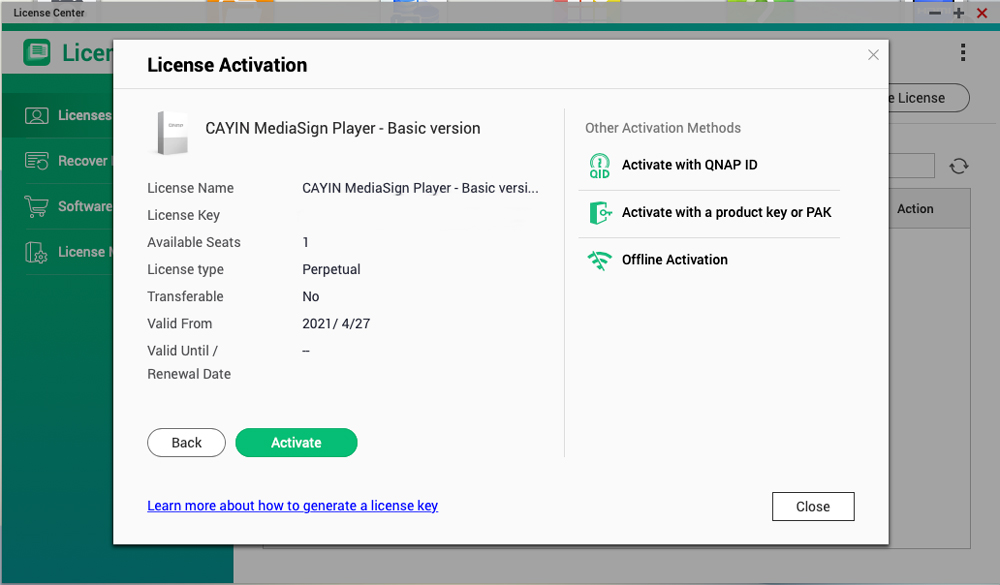
Task: Click the License Manager gear-document icon
Action: tap(36, 253)
